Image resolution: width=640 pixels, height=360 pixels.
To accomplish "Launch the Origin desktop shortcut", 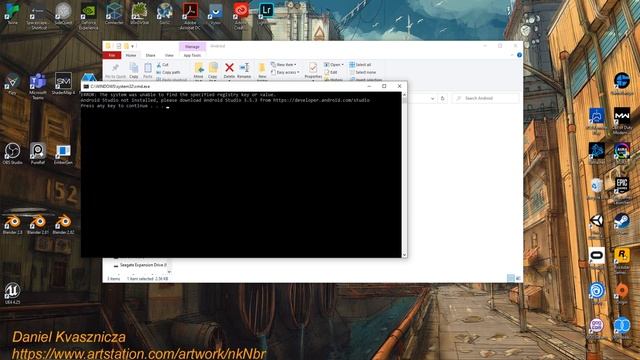I will [622, 293].
